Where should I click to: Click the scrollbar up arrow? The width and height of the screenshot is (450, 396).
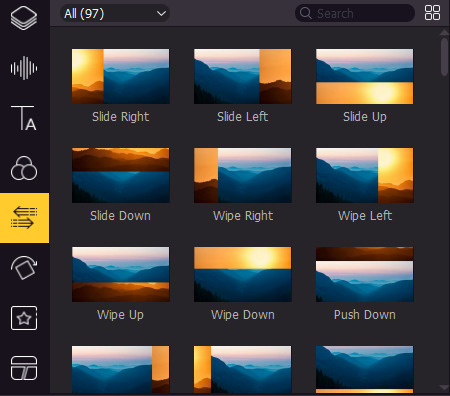[444, 32]
